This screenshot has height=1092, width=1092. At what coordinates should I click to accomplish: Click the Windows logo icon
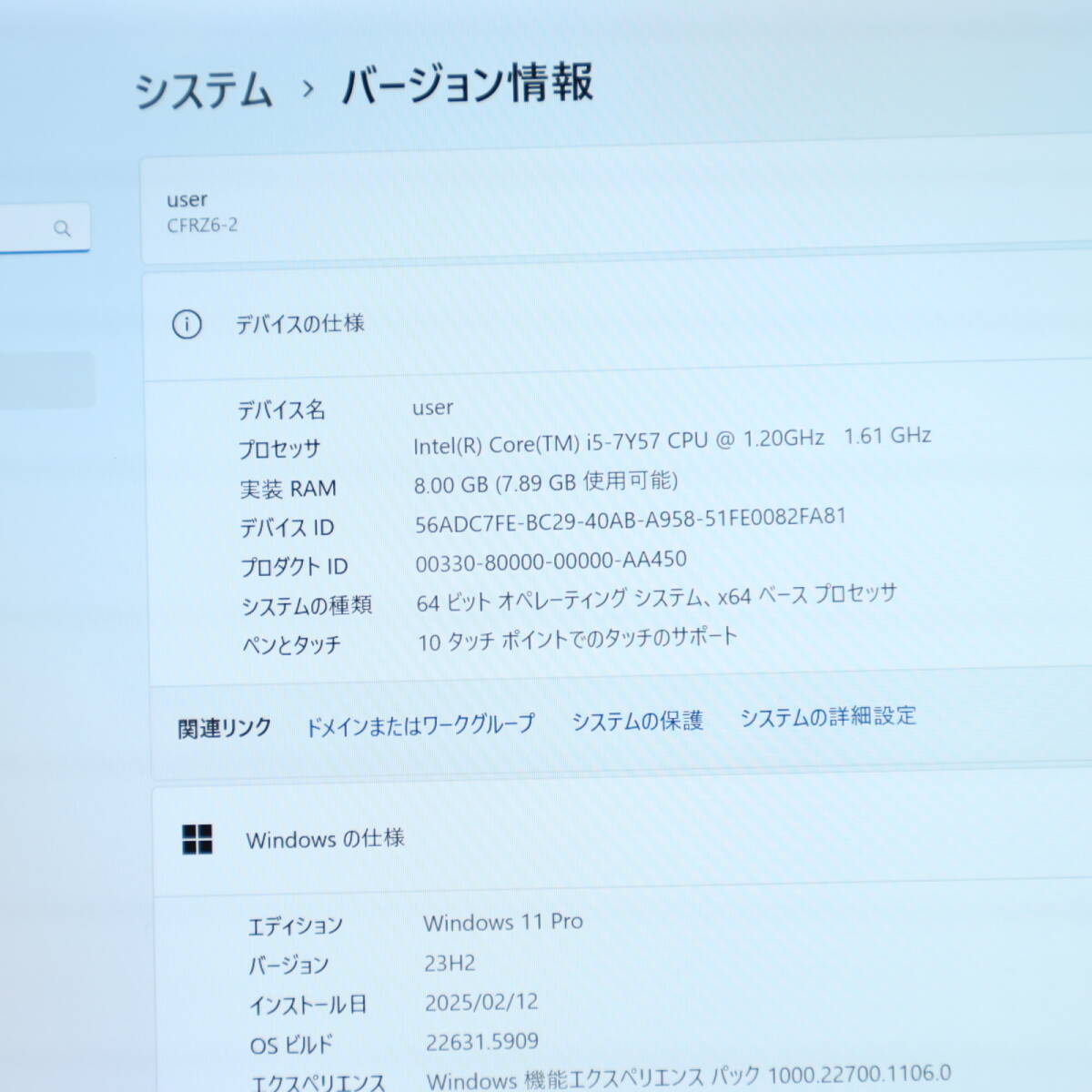(x=197, y=839)
